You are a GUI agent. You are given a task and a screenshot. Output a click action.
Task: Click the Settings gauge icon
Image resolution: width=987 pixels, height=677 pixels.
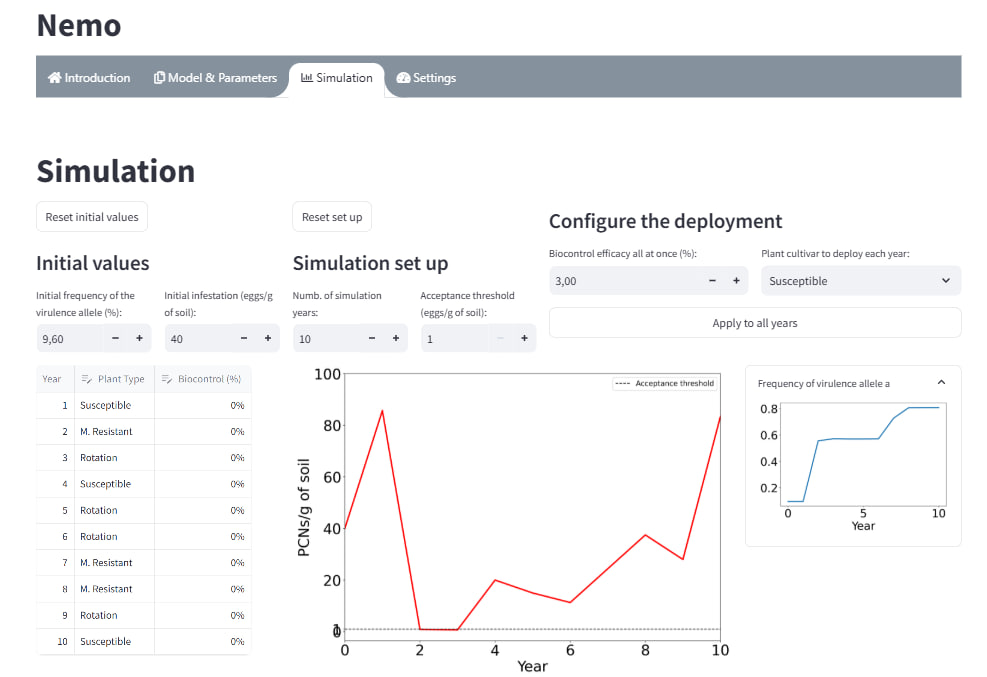click(x=403, y=78)
